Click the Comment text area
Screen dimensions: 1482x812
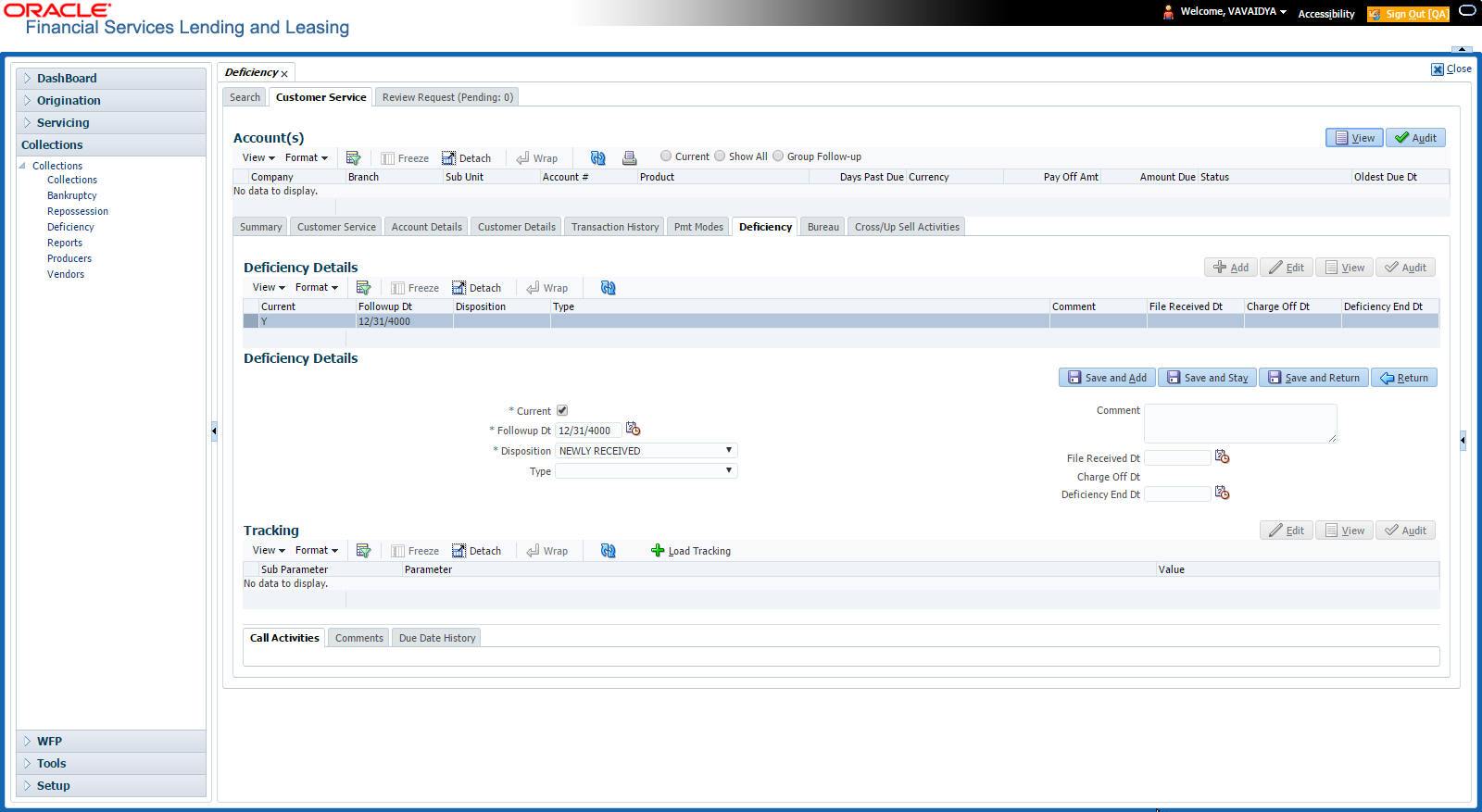[x=1240, y=423]
